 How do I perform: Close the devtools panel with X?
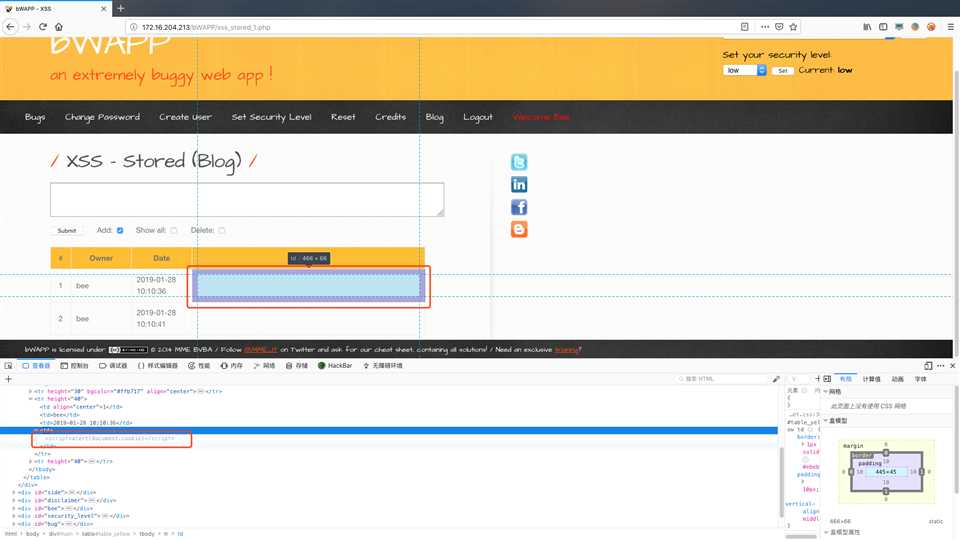tap(953, 366)
